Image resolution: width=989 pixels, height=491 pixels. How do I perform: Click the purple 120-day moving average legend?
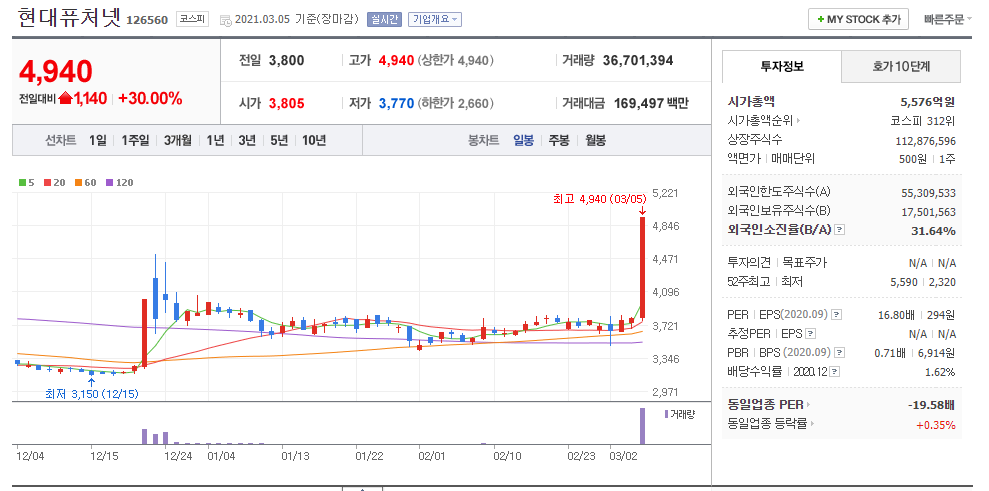(119, 182)
